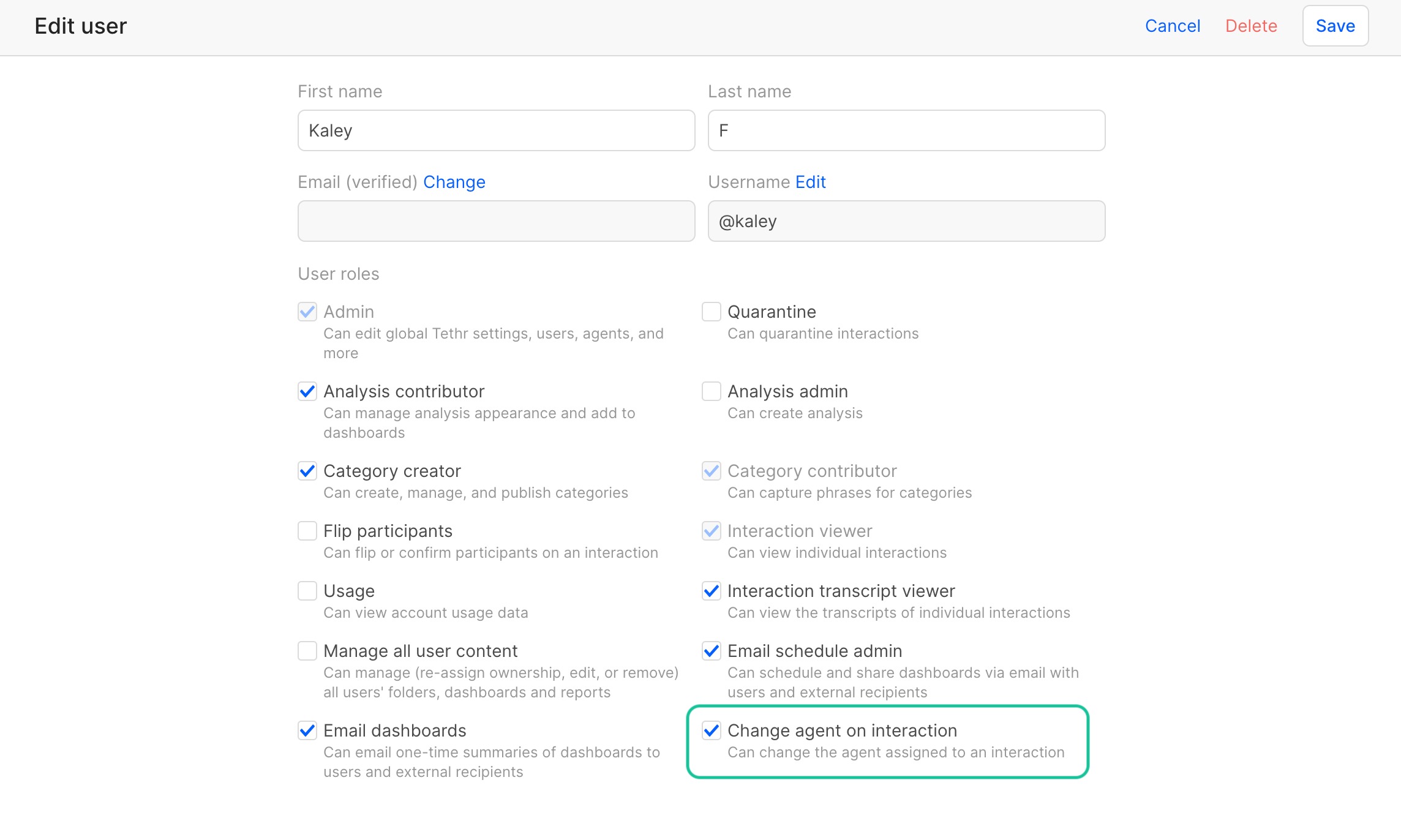Click the Change link to update email

pos(454,182)
